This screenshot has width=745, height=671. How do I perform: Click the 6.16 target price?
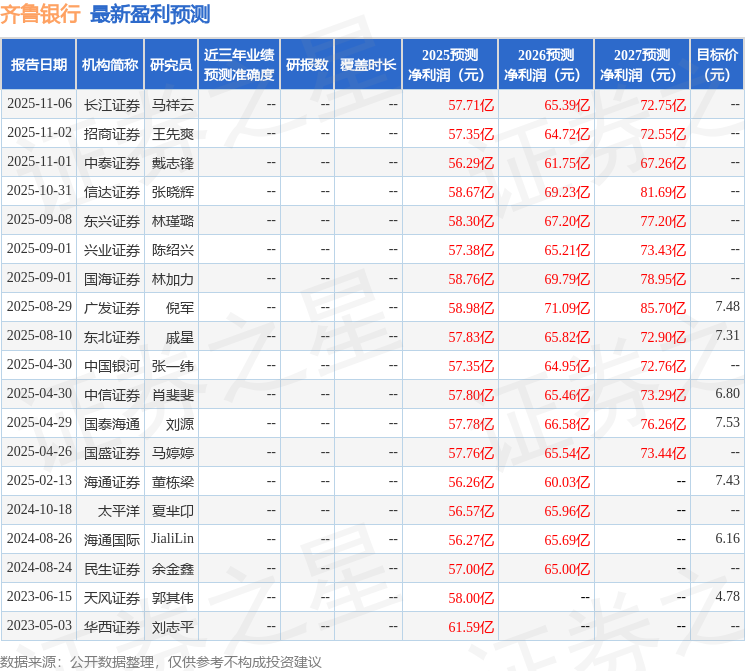[727, 538]
